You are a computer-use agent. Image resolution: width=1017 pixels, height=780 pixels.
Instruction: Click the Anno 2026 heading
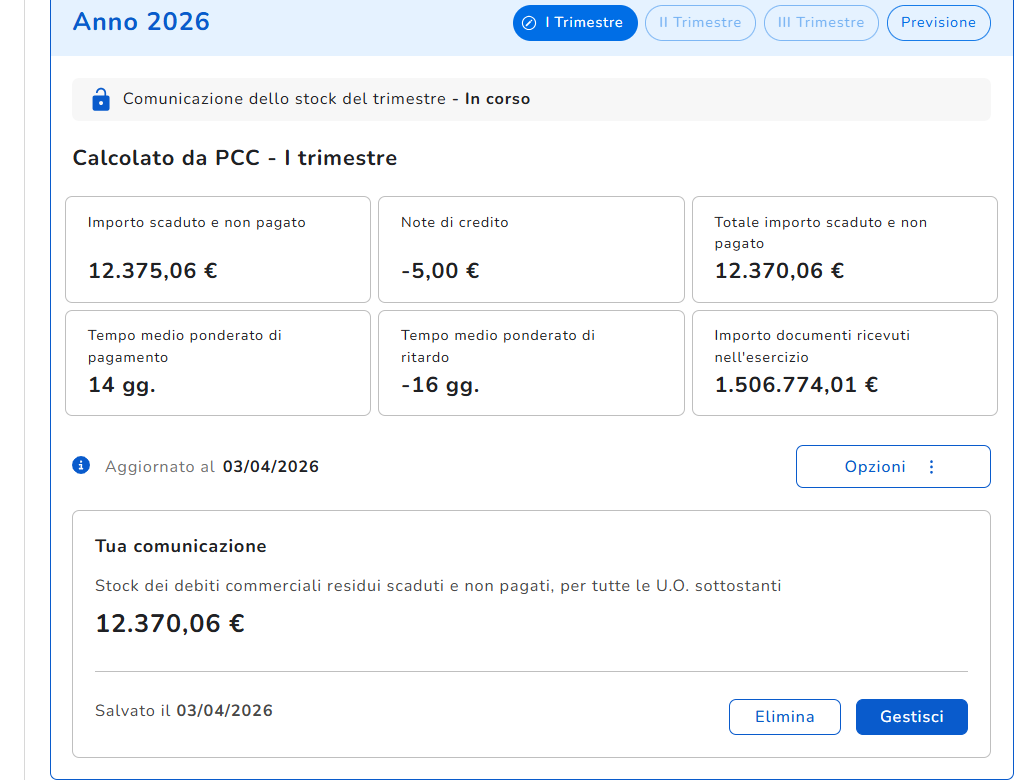[x=141, y=22]
